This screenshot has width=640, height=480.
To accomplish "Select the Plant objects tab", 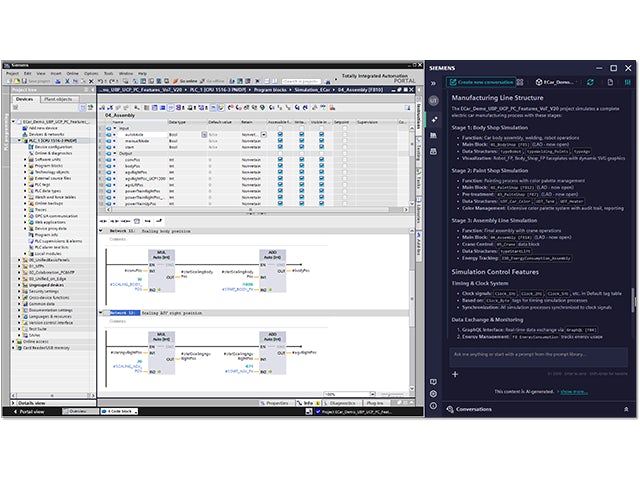I will [x=59, y=99].
